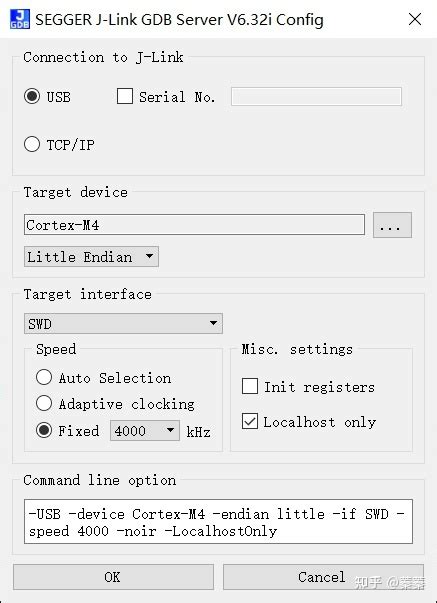Click the Cancel button
The height and width of the screenshot is (603, 437).
(x=323, y=577)
